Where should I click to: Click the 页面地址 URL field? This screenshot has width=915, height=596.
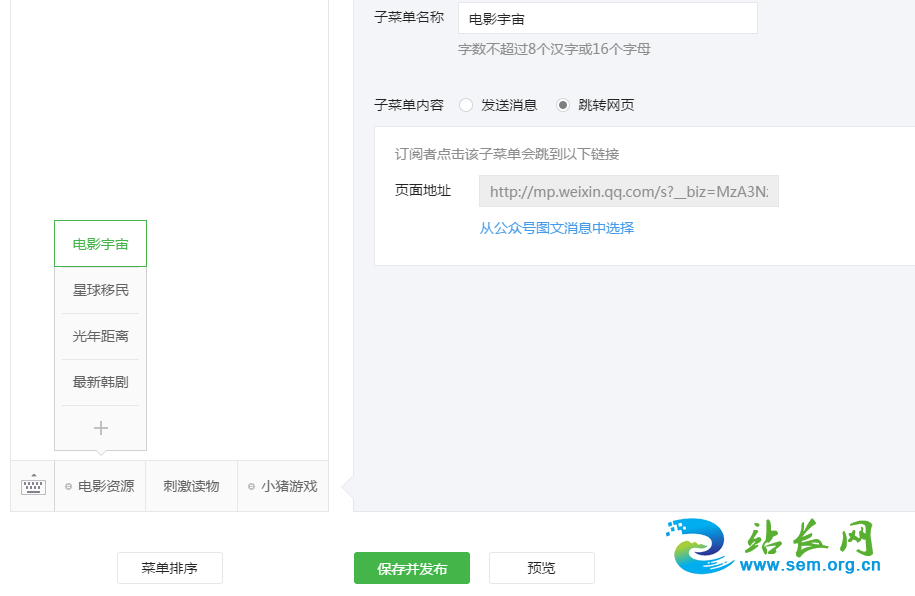point(628,191)
